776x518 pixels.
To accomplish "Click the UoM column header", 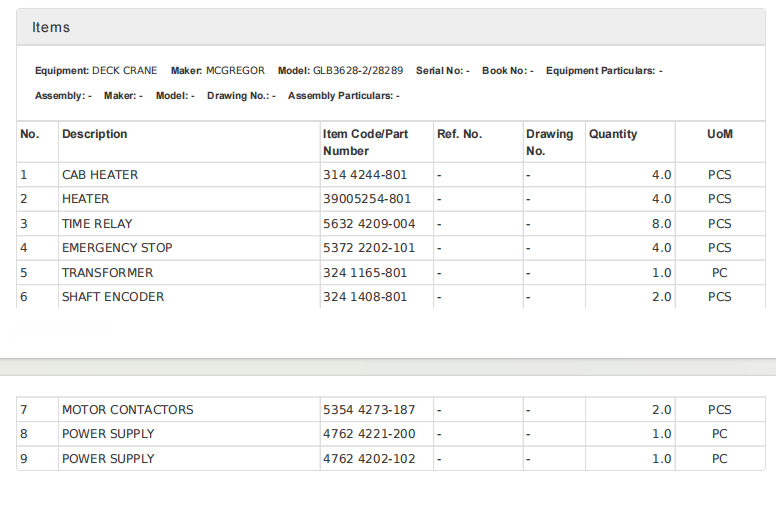I will click(719, 134).
